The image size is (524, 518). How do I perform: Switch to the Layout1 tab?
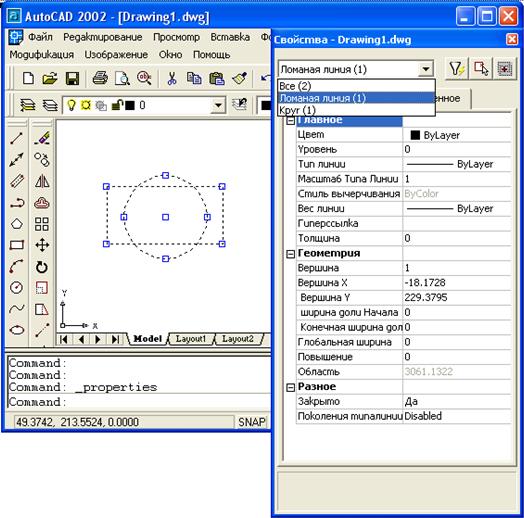(x=190, y=339)
